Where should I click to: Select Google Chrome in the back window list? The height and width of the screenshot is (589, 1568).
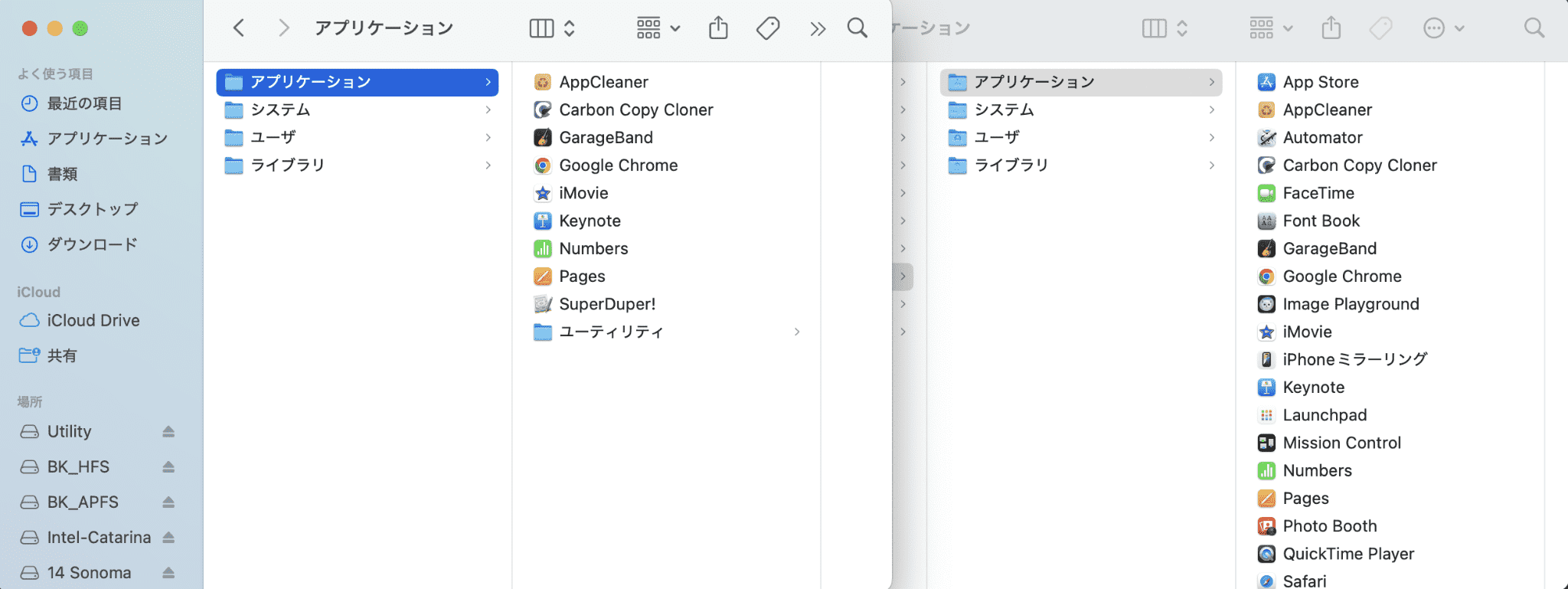point(1328,277)
